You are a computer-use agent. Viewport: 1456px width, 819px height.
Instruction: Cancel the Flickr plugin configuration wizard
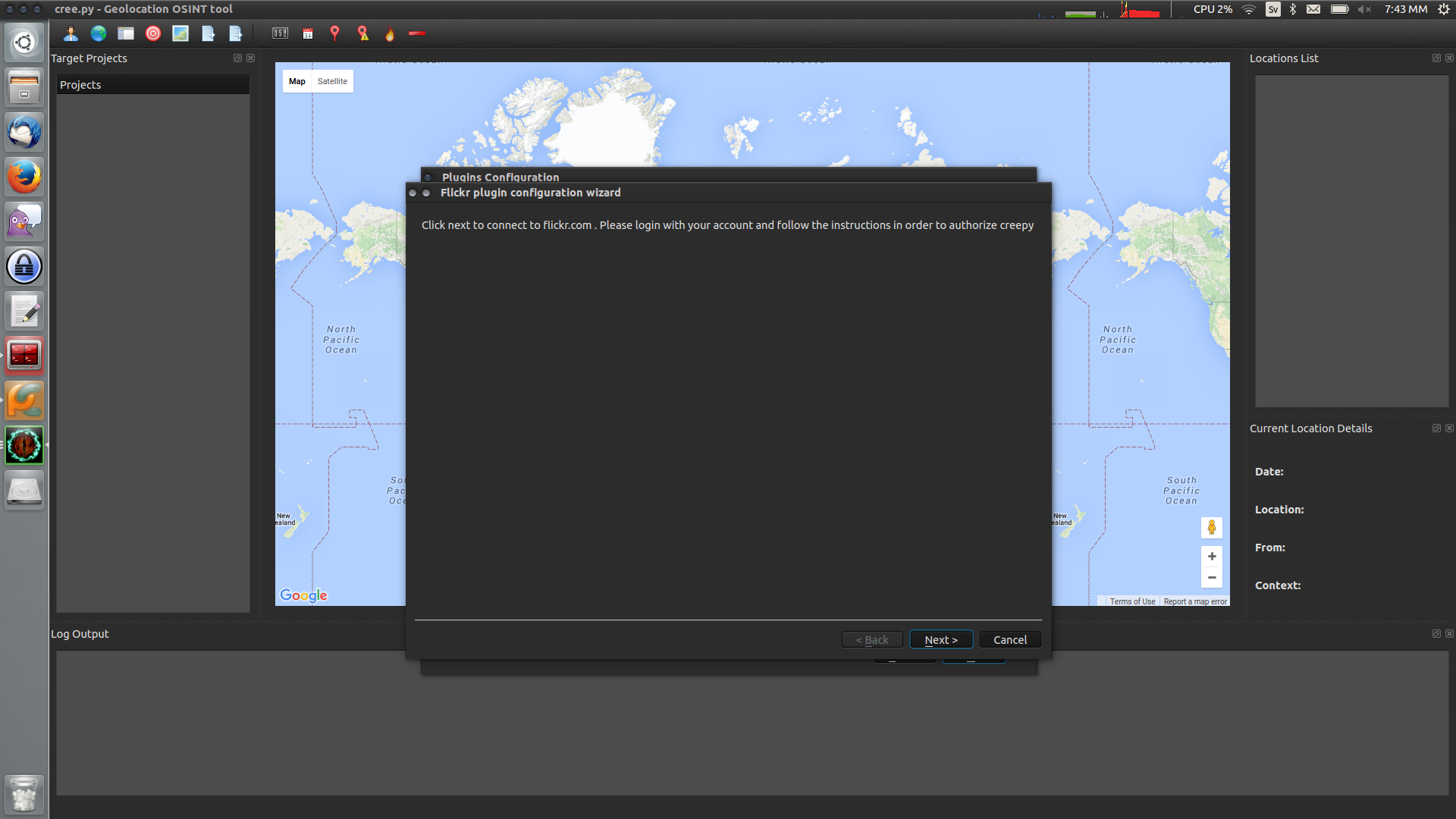pos(1010,640)
